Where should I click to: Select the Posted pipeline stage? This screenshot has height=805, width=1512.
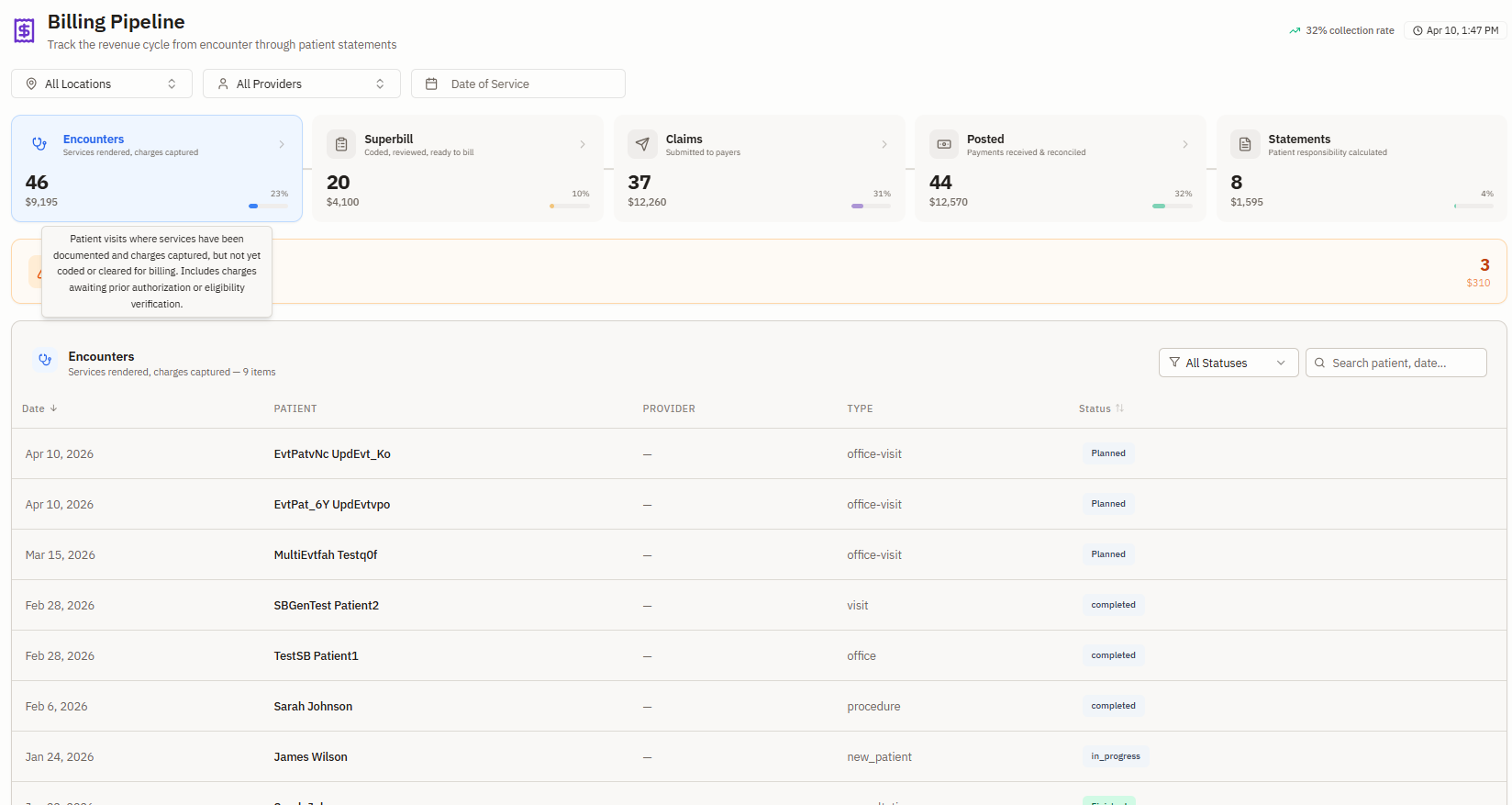[1061, 168]
